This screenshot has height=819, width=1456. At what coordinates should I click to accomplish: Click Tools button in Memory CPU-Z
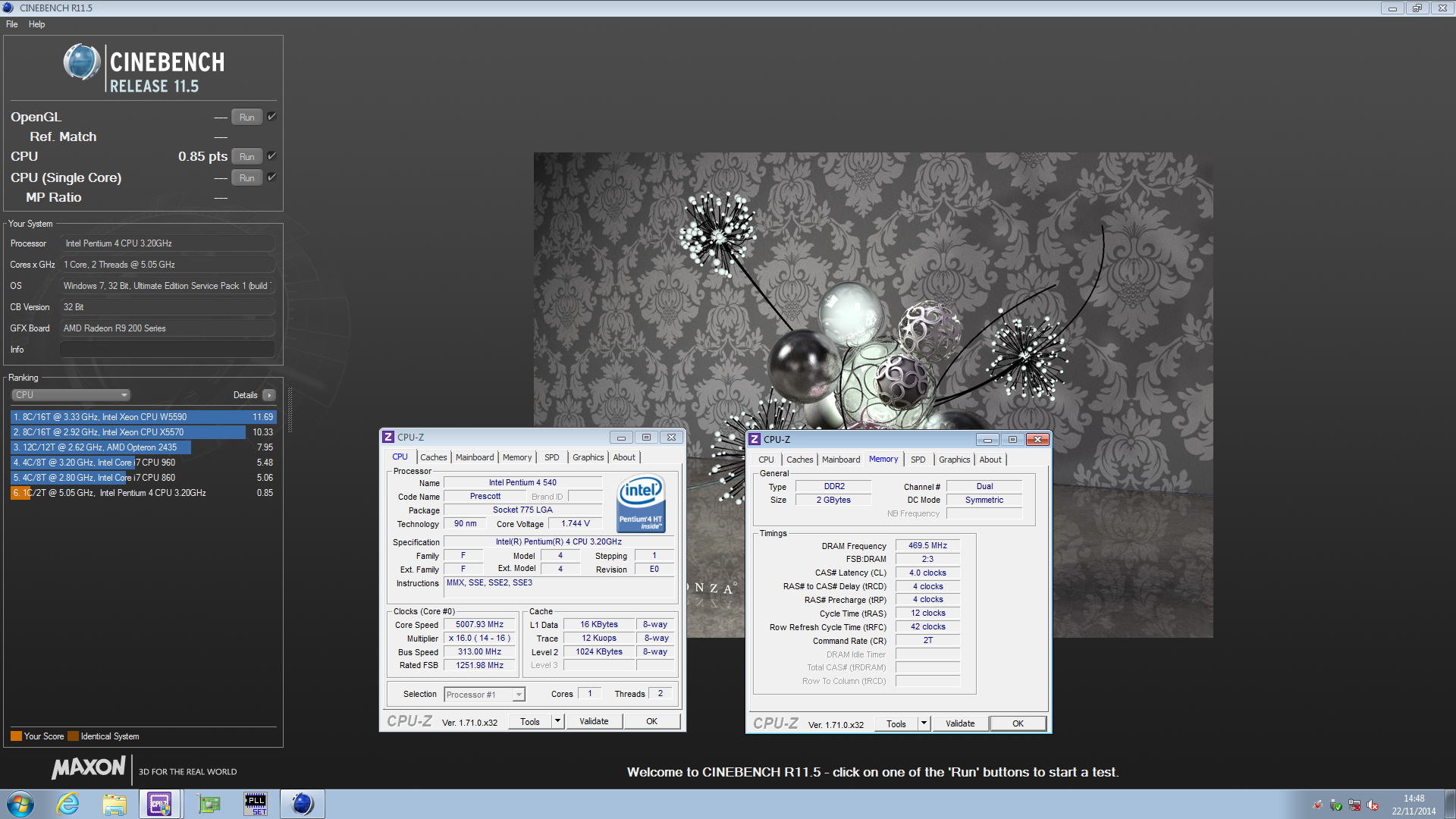click(896, 723)
